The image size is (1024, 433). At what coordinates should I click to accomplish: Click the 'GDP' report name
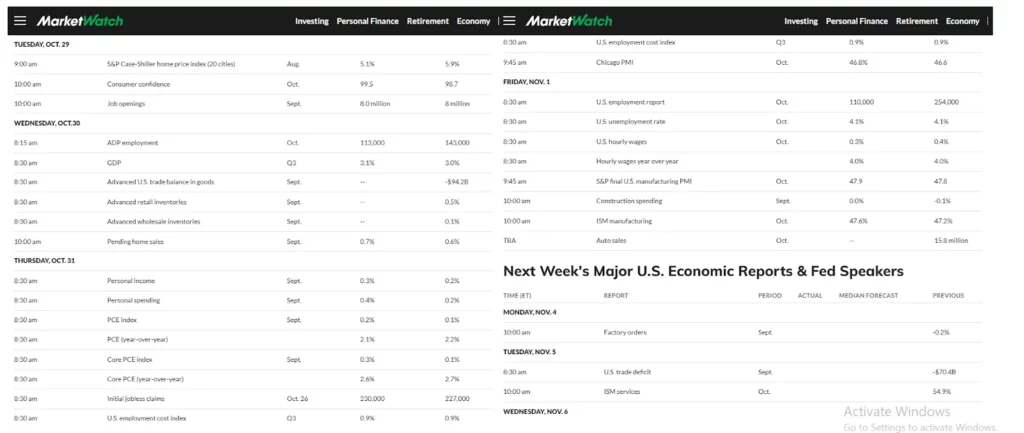tap(114, 163)
